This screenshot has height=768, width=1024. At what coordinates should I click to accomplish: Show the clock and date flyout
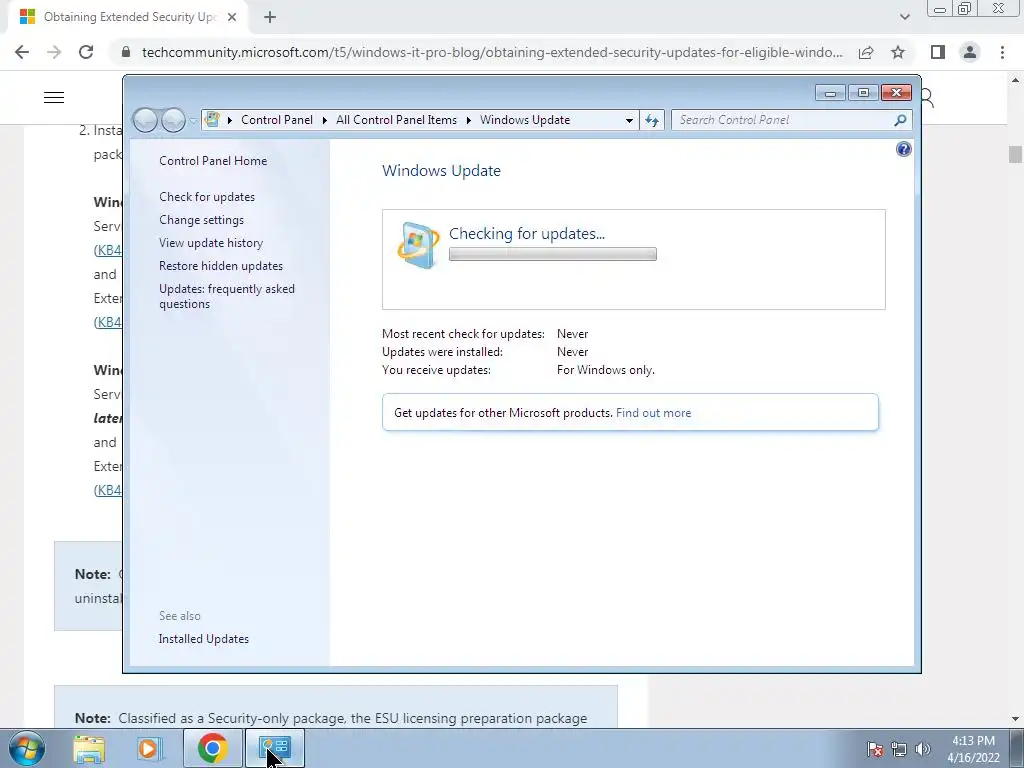973,749
